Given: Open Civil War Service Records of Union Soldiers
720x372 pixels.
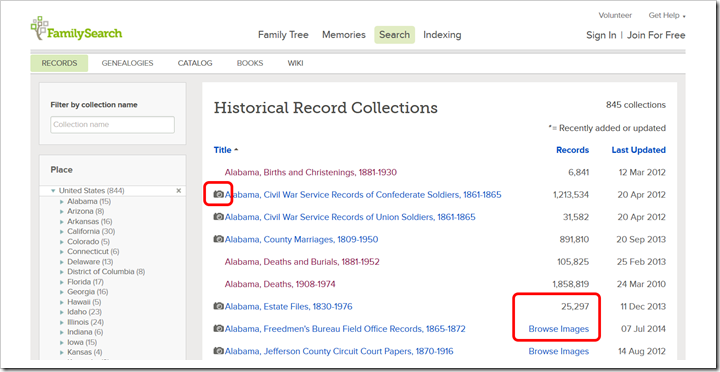Looking at the screenshot, I should point(350,217).
